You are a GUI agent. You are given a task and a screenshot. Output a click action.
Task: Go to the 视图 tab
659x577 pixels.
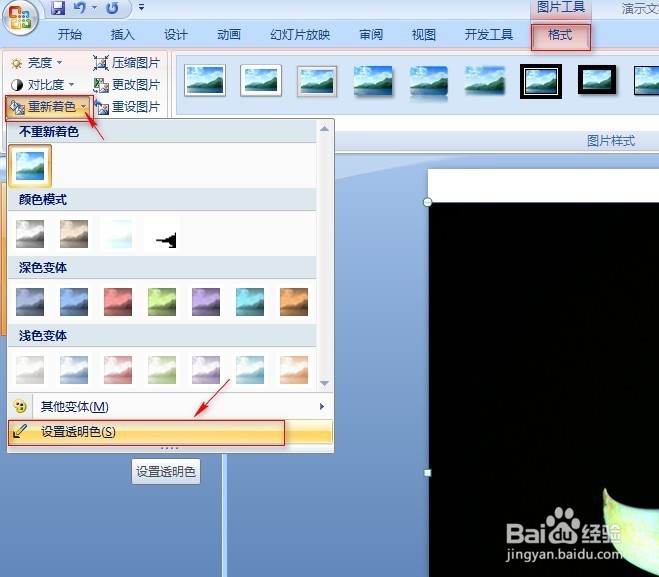tap(424, 34)
